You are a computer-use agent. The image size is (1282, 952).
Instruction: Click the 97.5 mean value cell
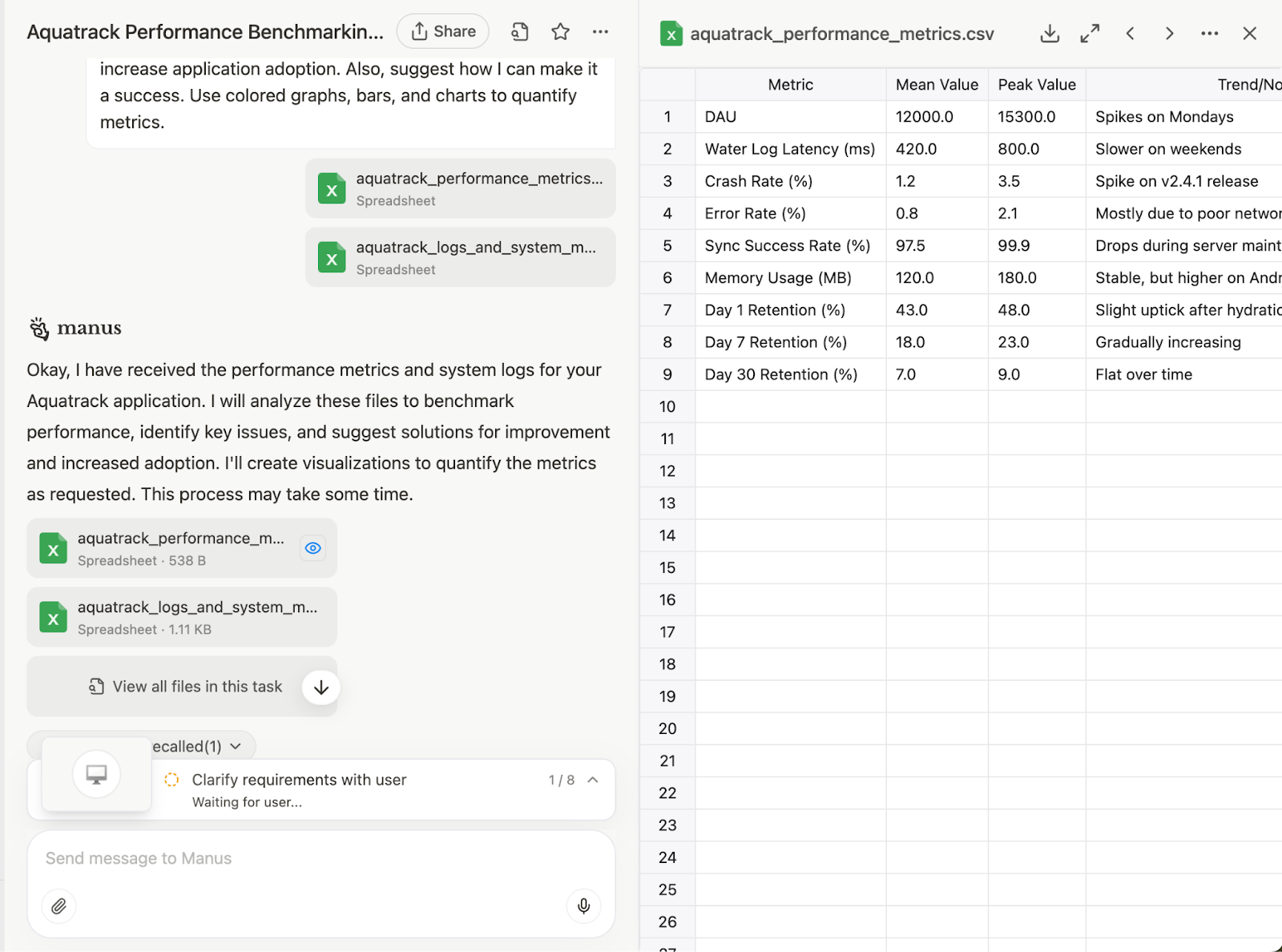(x=937, y=245)
